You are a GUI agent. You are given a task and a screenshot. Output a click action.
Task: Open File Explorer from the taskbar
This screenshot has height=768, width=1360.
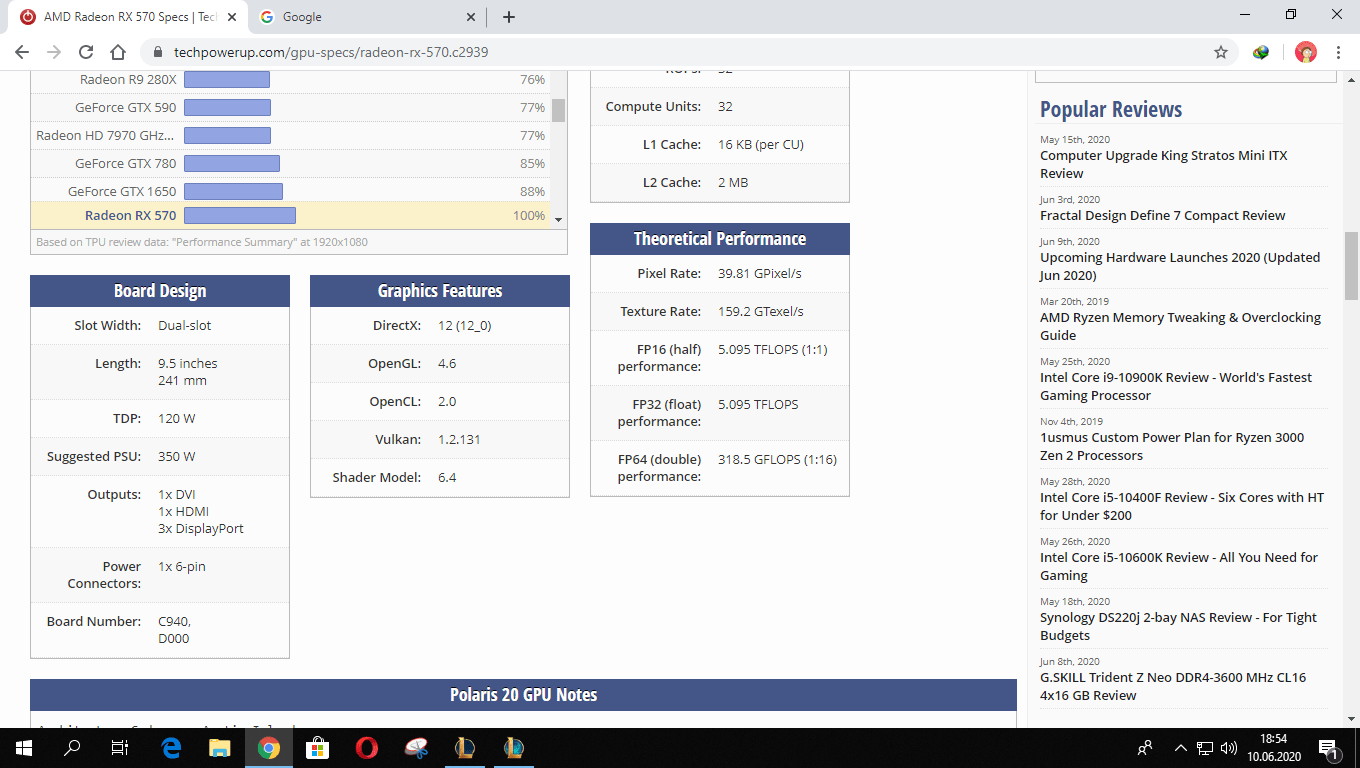pyautogui.click(x=220, y=748)
